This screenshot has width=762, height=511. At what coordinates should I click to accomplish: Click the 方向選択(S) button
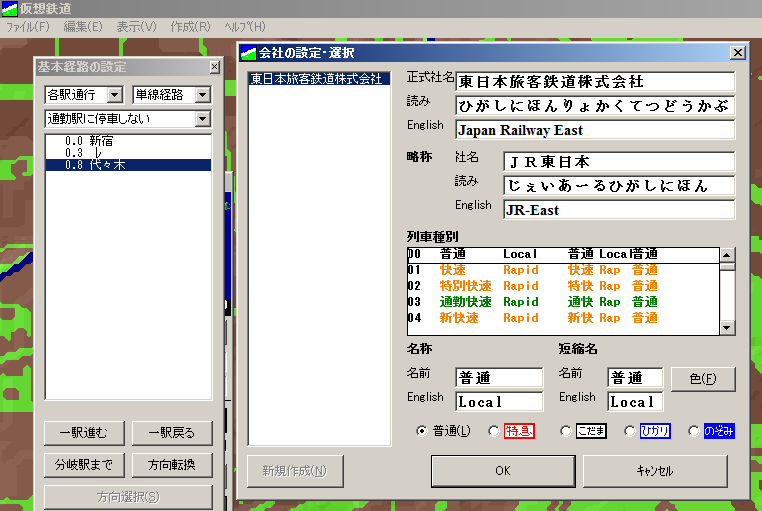coord(128,497)
